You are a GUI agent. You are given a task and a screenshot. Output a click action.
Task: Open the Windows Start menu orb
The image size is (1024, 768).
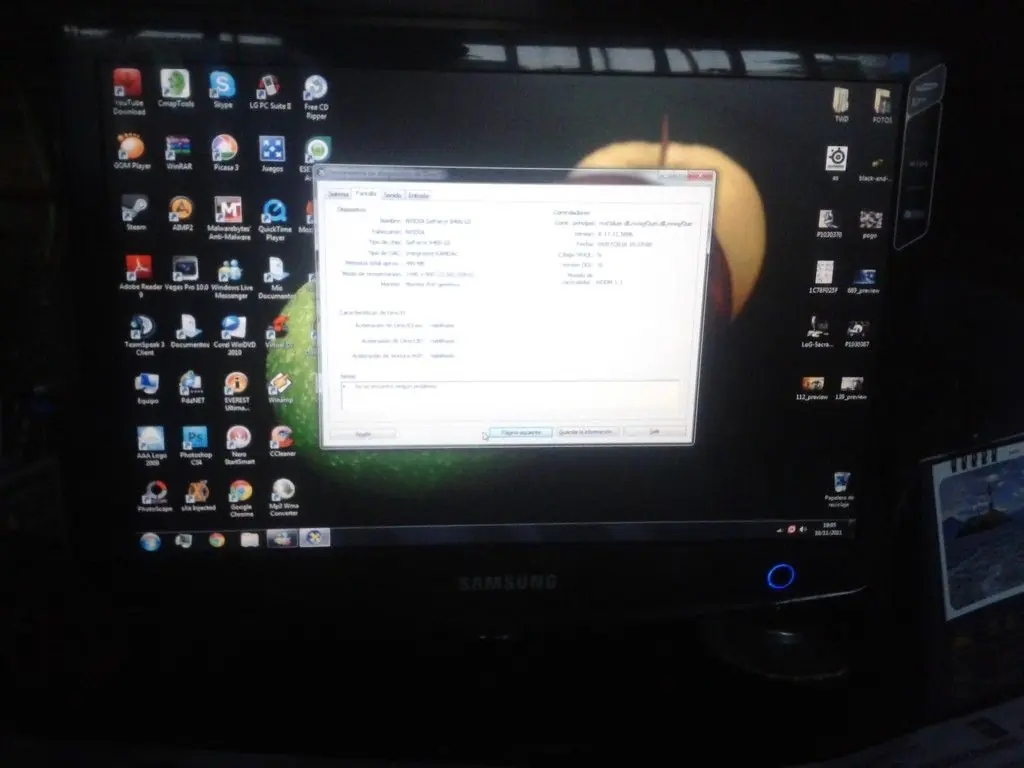[x=150, y=541]
